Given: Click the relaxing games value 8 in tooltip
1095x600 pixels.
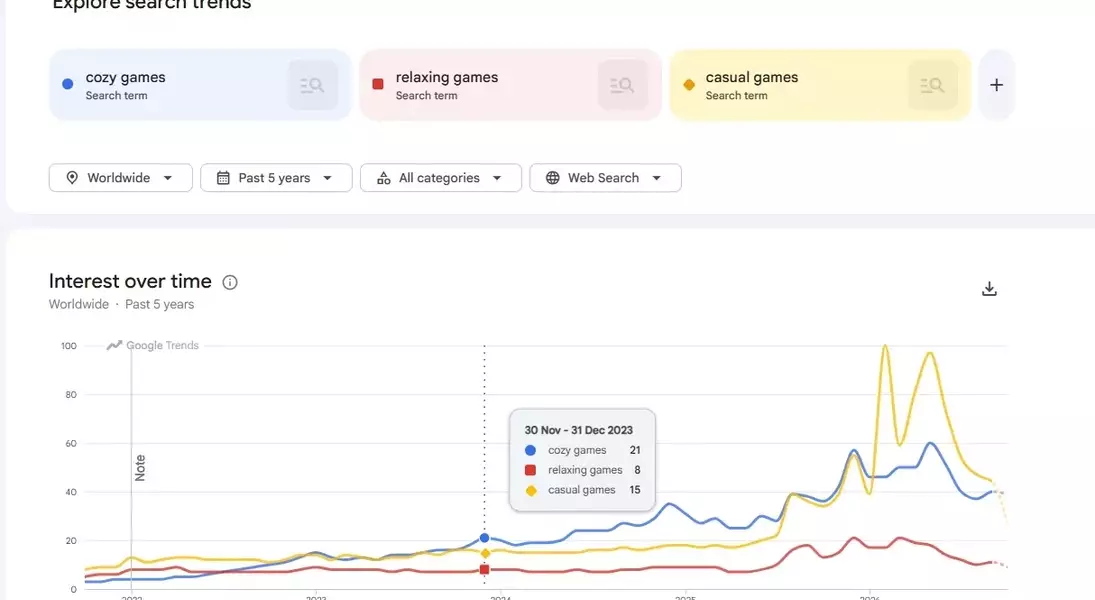Looking at the screenshot, I should [x=637, y=470].
